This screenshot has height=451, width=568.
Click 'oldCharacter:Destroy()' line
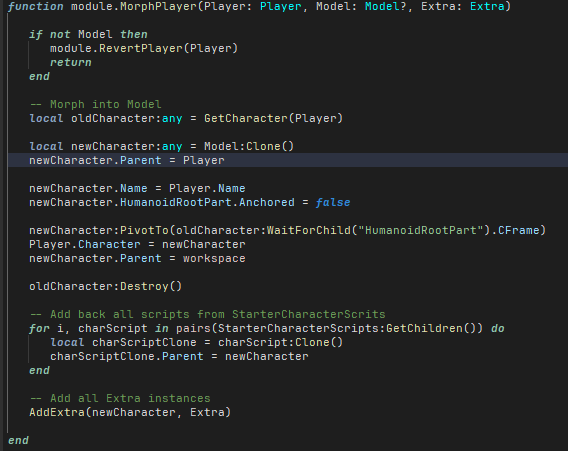point(105,287)
